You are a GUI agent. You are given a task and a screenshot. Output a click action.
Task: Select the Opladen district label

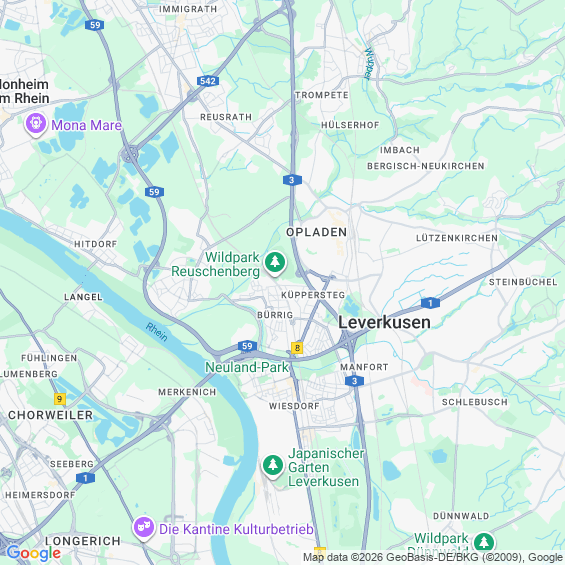coord(316,232)
